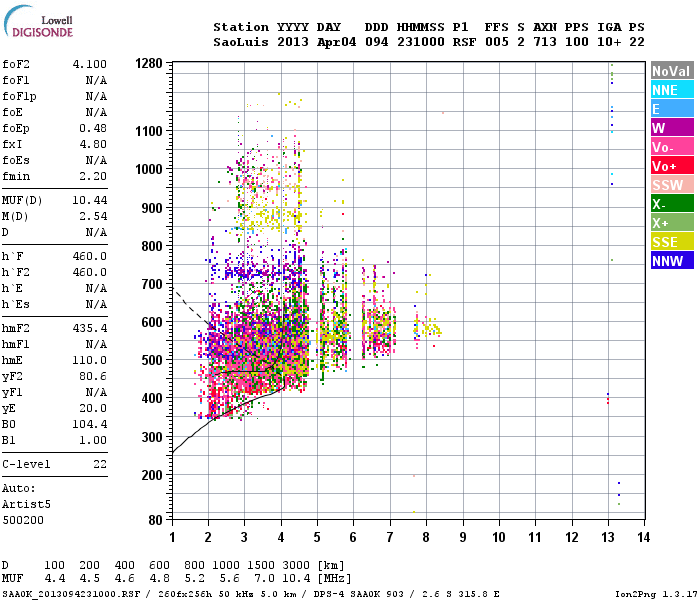
Task: Select the Vo- pink legend swatch
Action: (672, 147)
